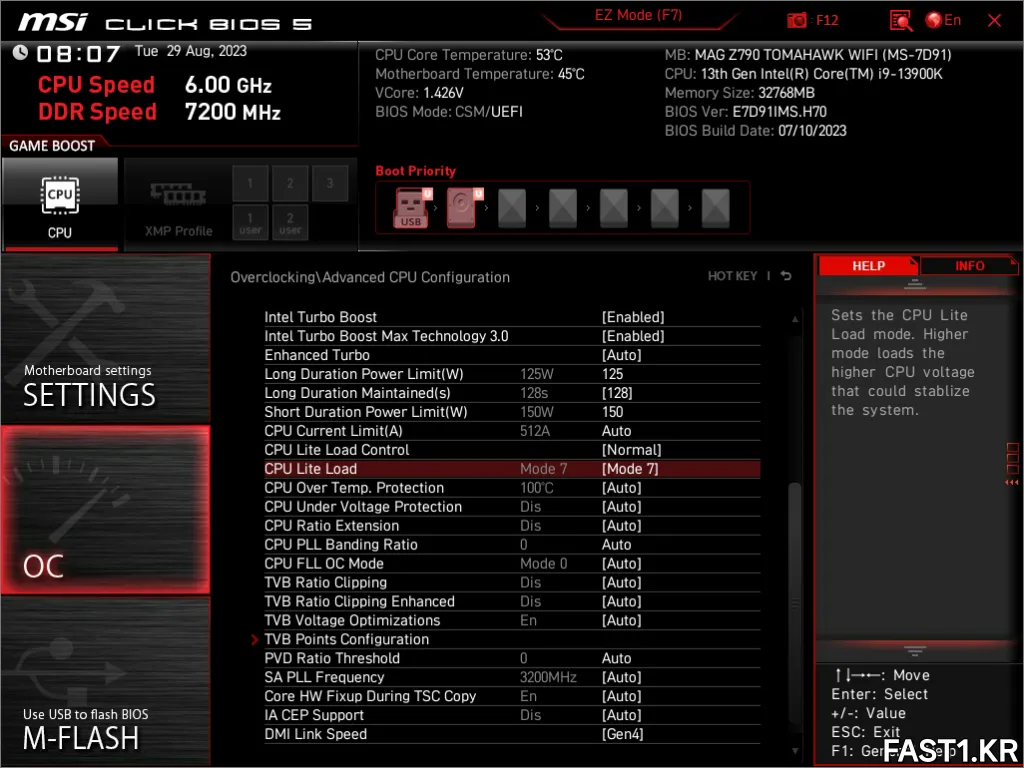Edit Short Duration Power Limit(W) value 150
The height and width of the screenshot is (768, 1024).
(x=613, y=412)
